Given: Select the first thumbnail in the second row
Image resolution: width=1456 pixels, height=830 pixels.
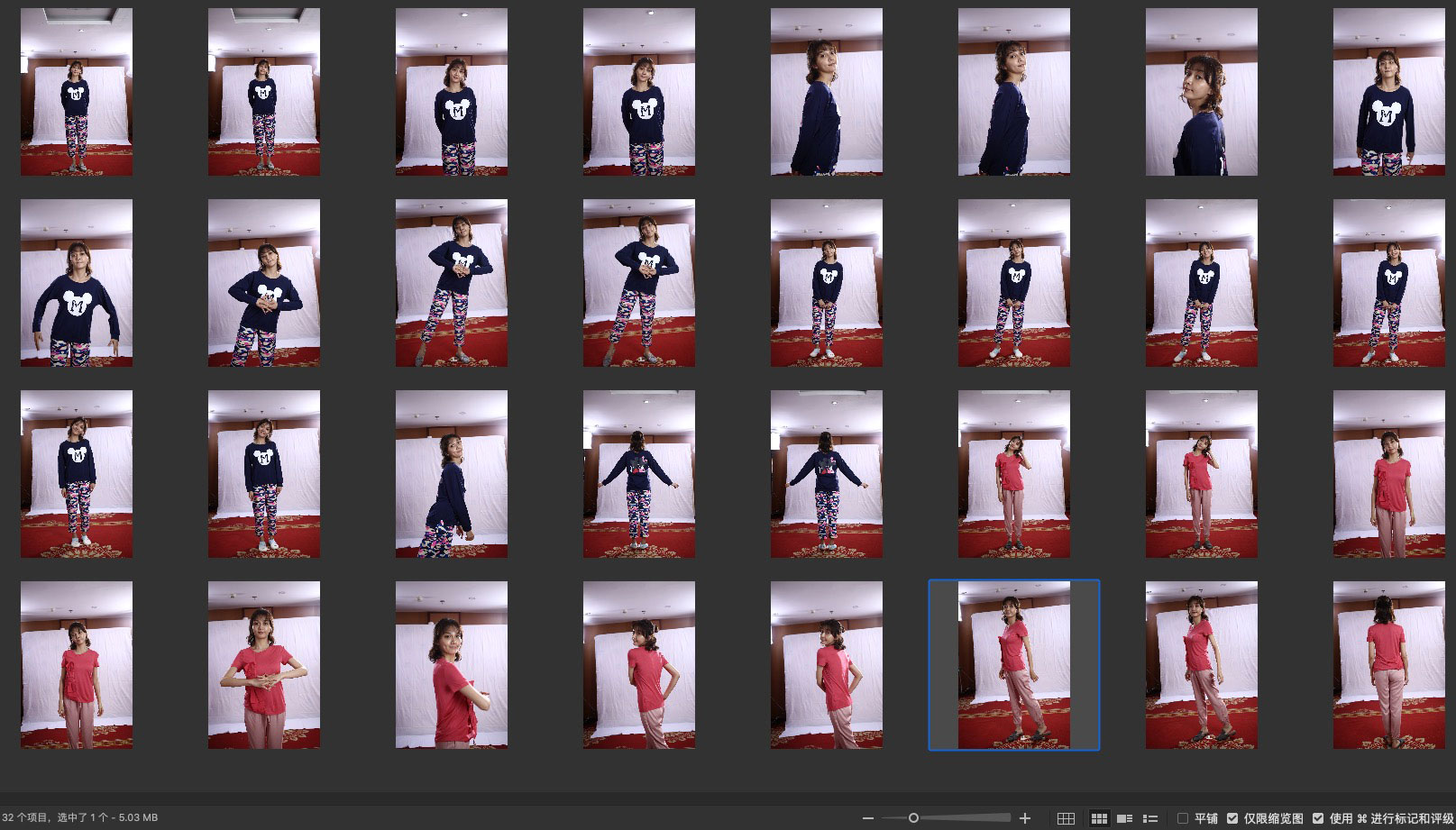Looking at the screenshot, I should (77, 283).
